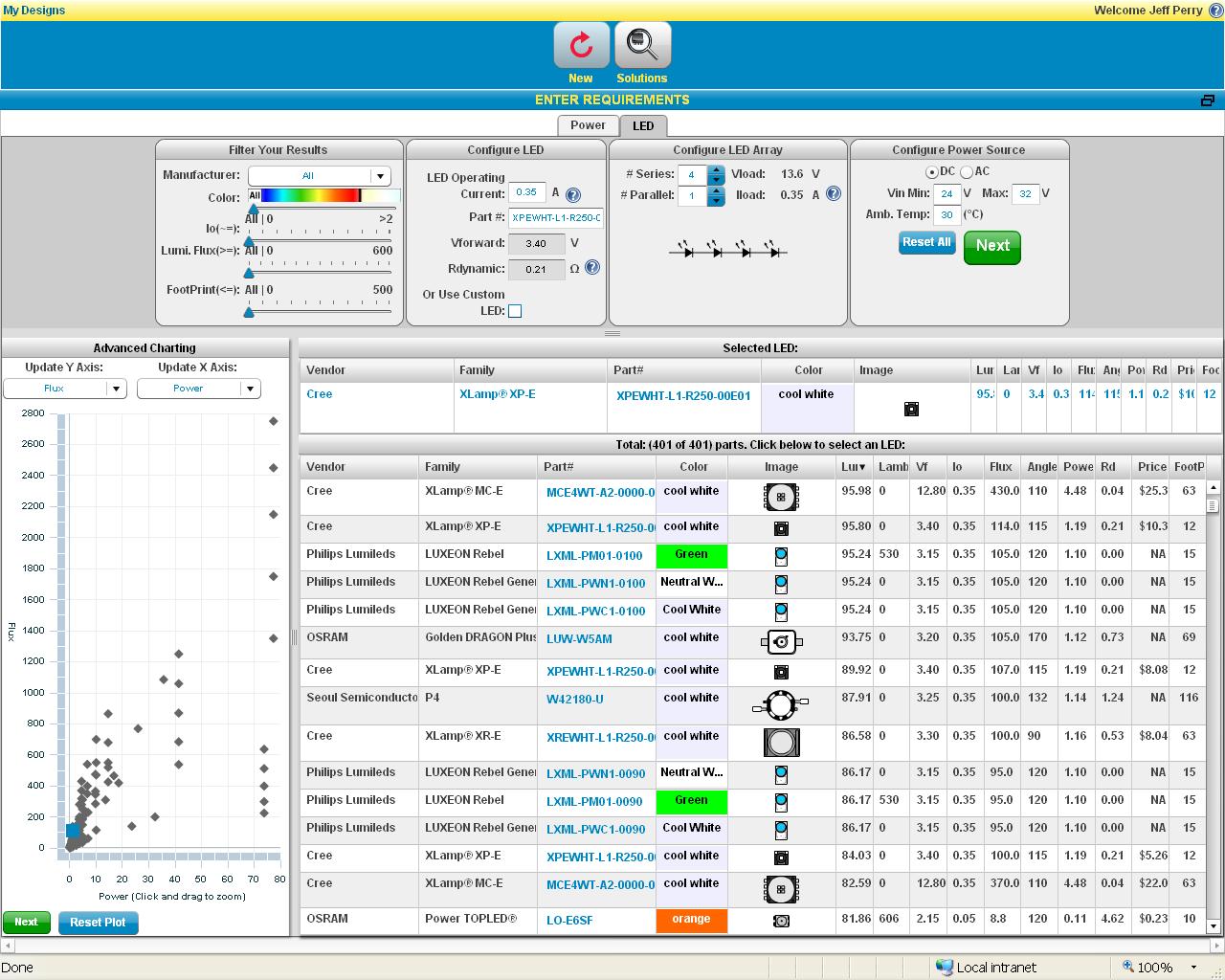The width and height of the screenshot is (1225, 980).
Task: Enable the Use Custom LED checkbox
Action: 515,311
